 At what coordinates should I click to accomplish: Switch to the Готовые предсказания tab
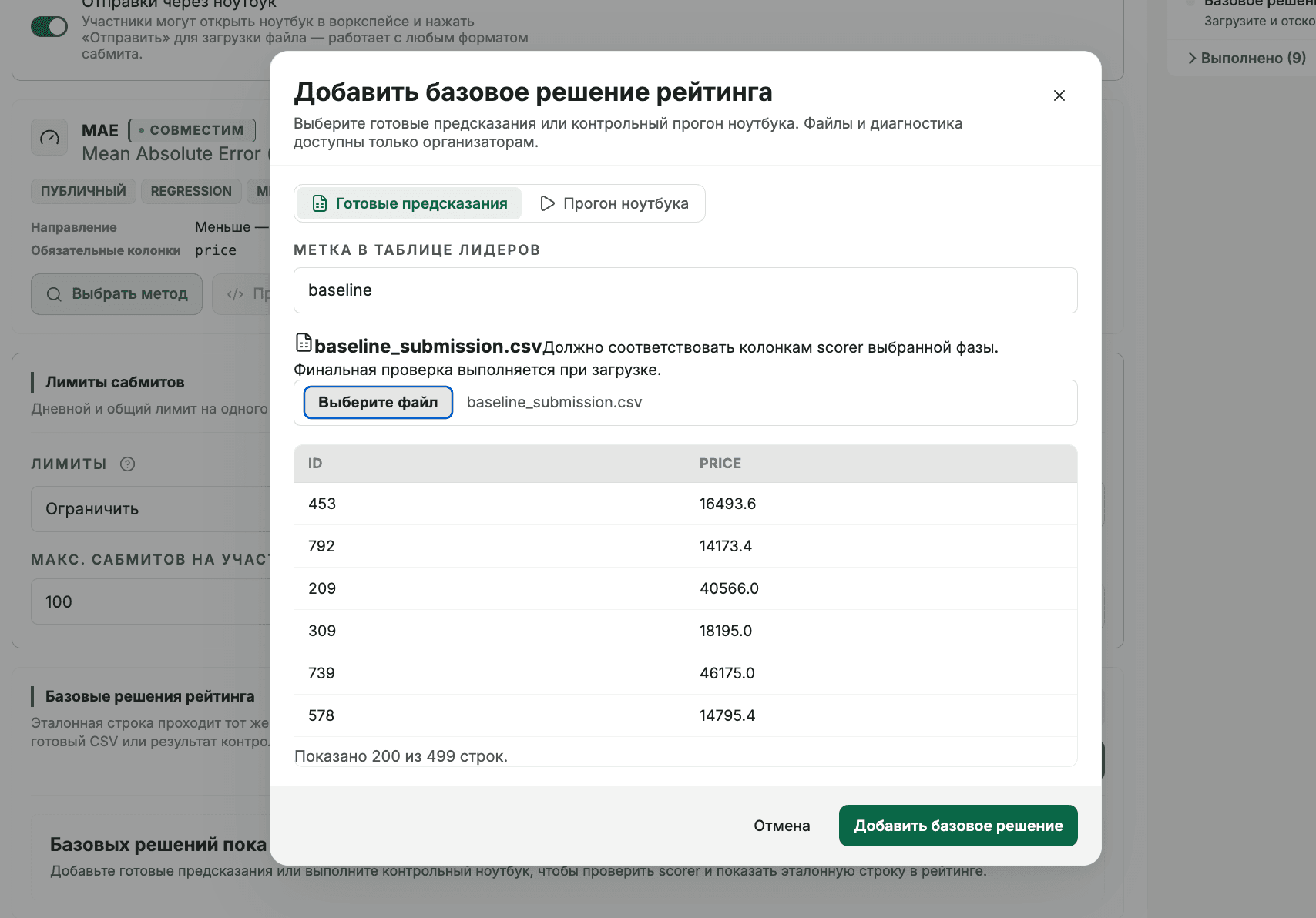point(409,203)
